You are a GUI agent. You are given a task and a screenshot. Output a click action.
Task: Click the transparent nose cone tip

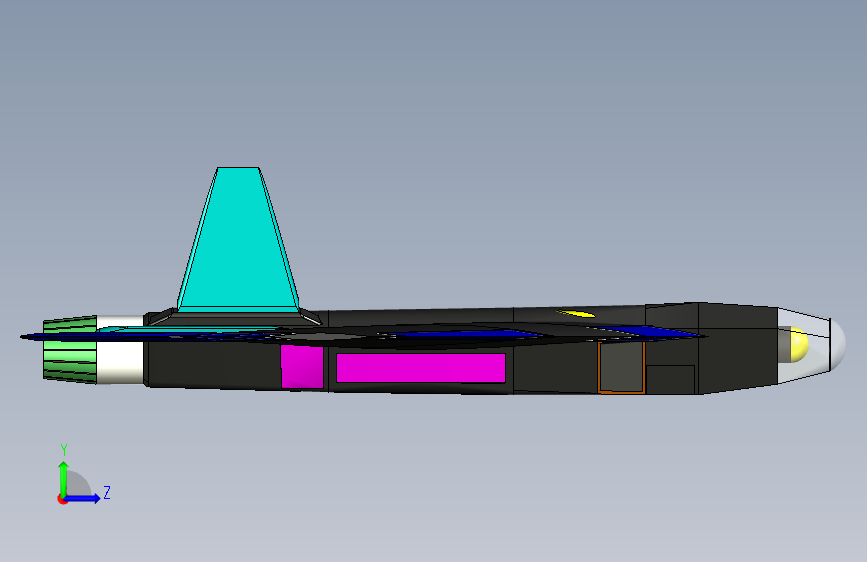(x=838, y=345)
